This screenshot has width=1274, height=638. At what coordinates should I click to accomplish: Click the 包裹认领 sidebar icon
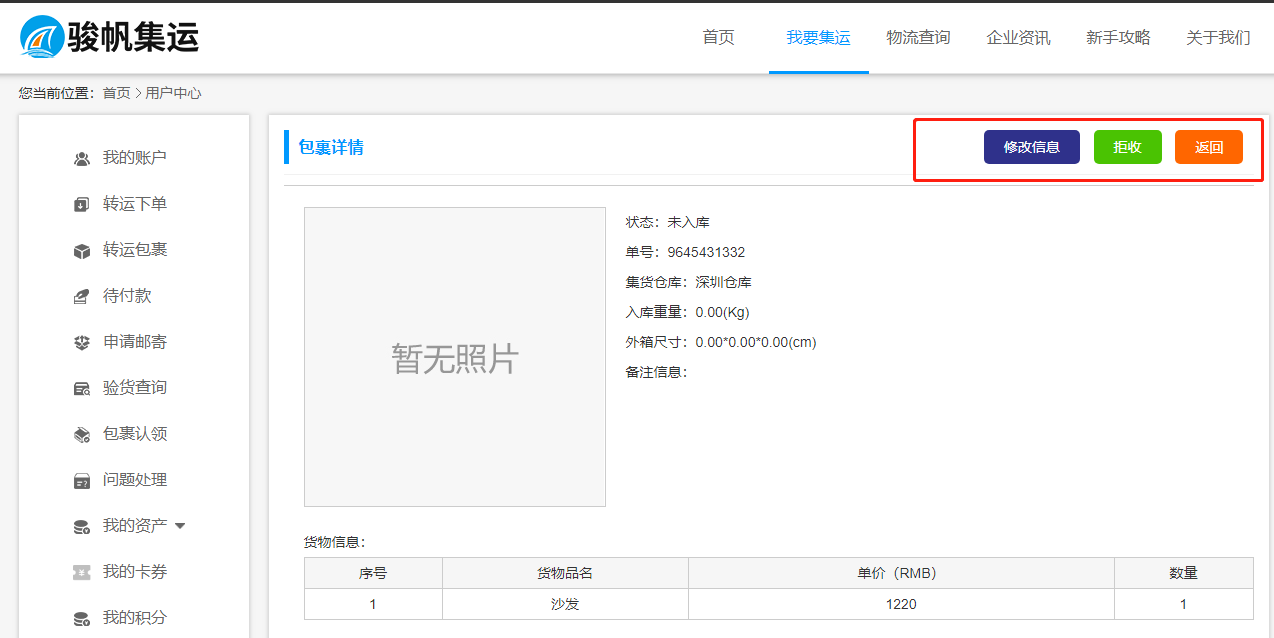point(82,435)
